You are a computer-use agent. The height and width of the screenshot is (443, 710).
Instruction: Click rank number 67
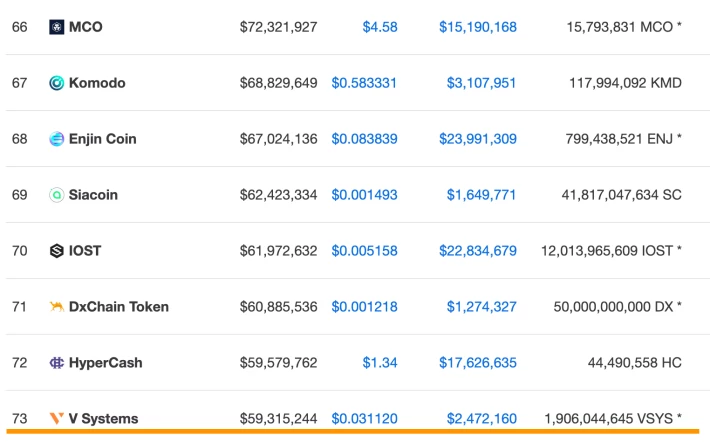(19, 83)
